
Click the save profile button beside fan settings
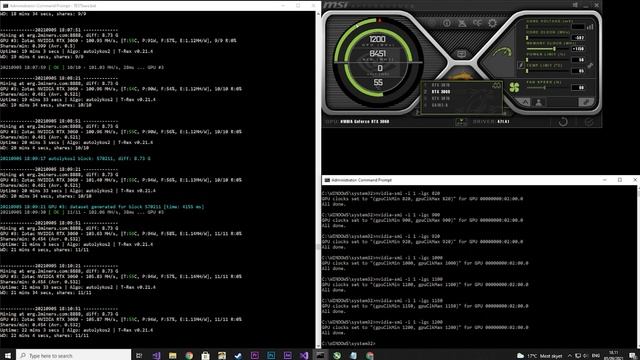(x=586, y=102)
